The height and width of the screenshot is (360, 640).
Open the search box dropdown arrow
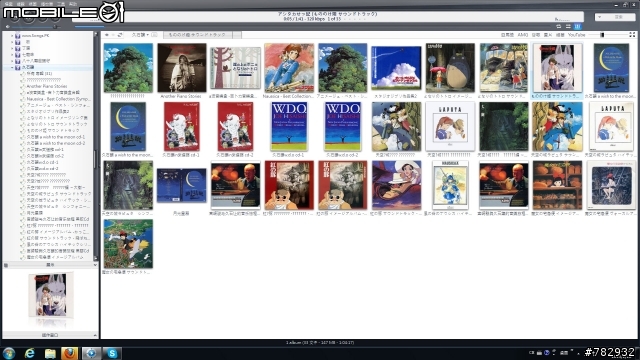click(600, 17)
